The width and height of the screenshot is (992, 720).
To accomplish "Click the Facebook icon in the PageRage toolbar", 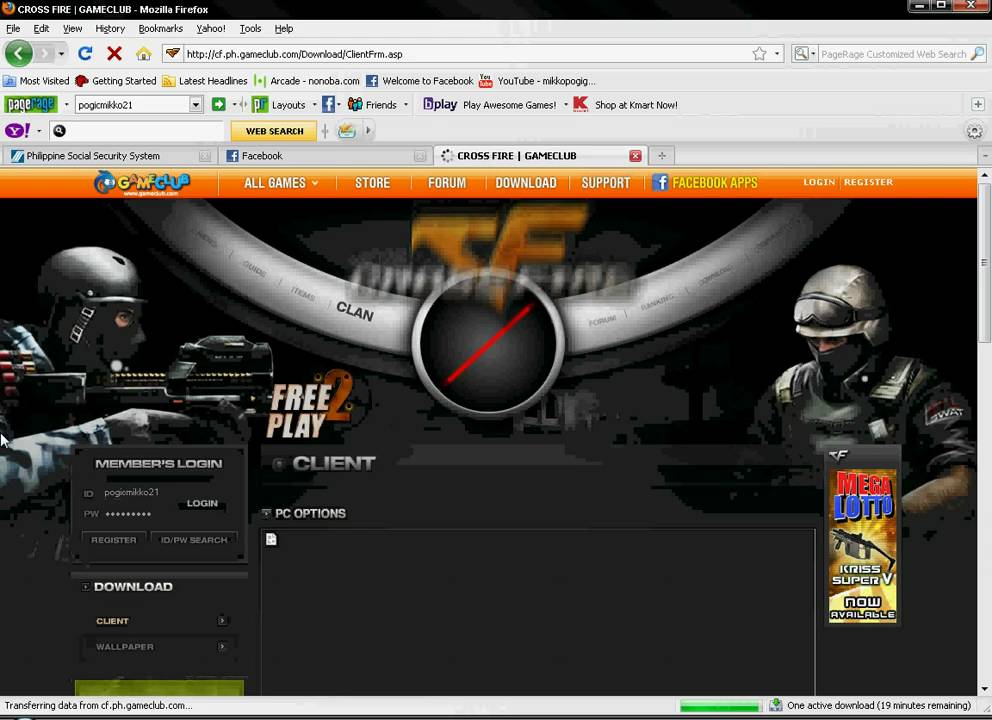I will click(328, 104).
